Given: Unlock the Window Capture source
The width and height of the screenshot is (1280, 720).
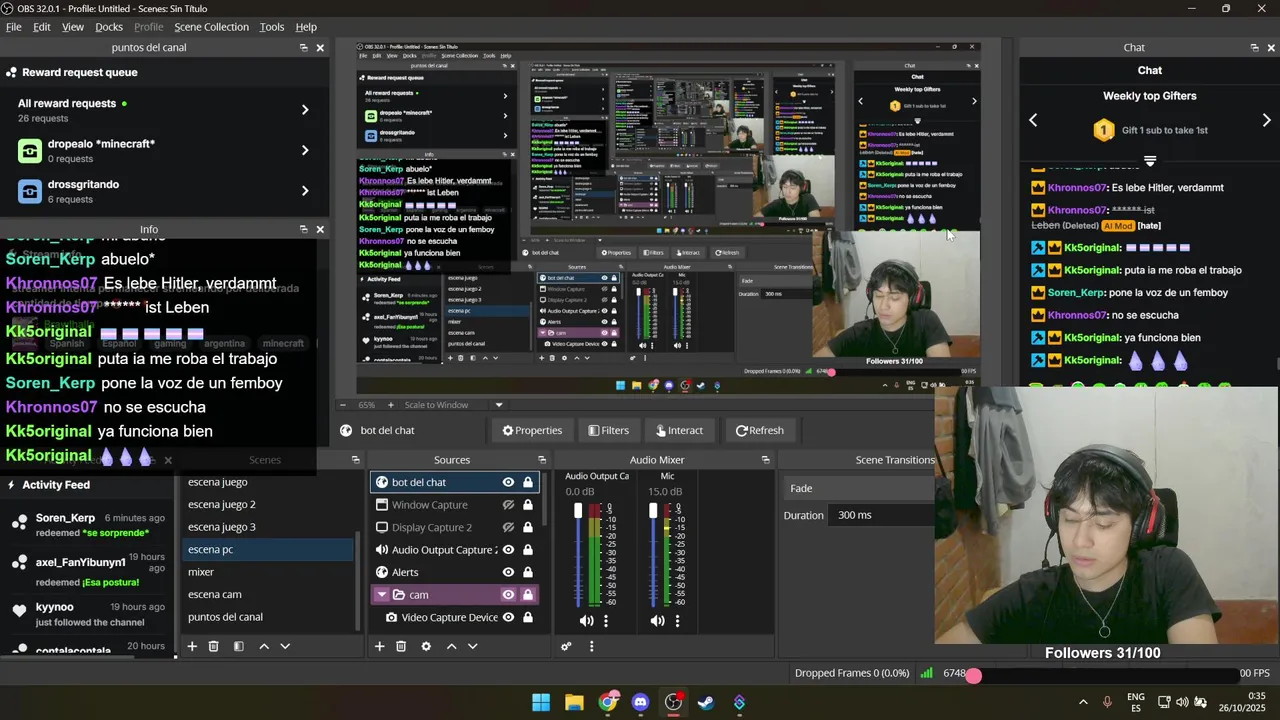Looking at the screenshot, I should [528, 505].
